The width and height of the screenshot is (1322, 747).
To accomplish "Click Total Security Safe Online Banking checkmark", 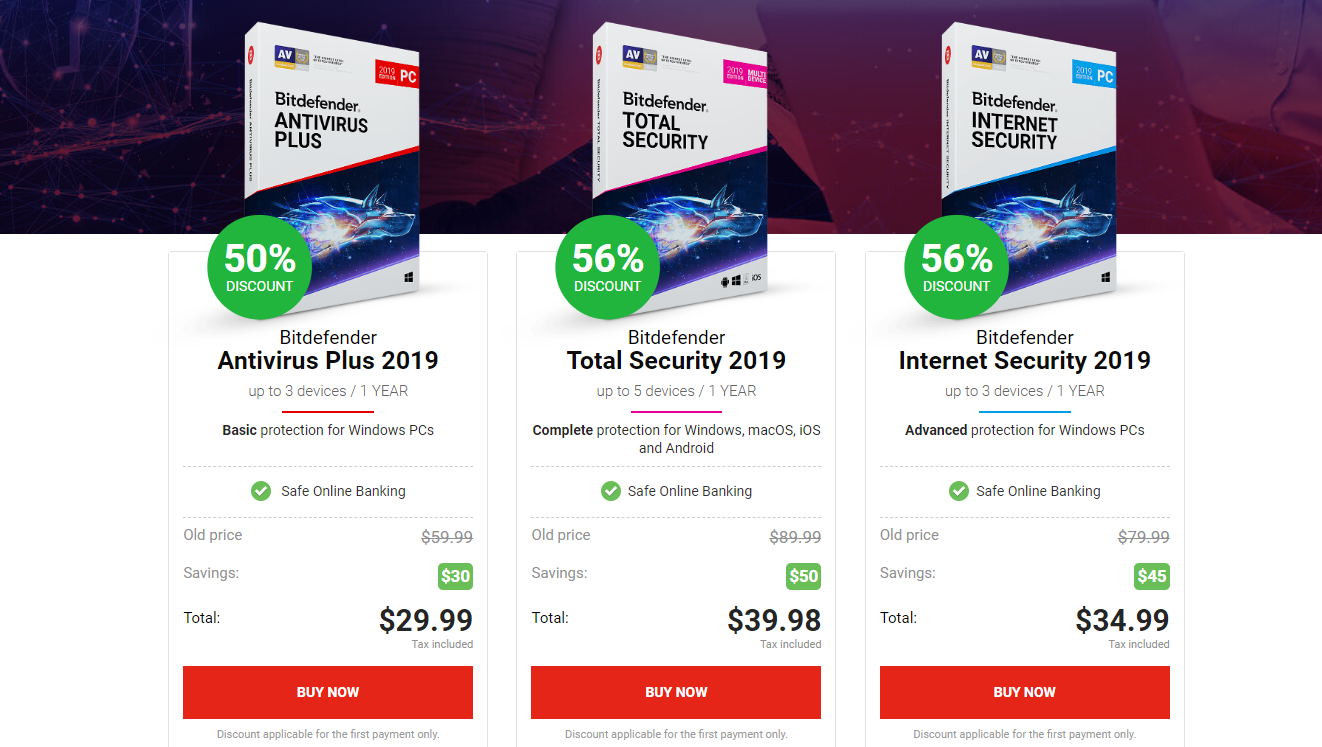I will click(x=610, y=491).
